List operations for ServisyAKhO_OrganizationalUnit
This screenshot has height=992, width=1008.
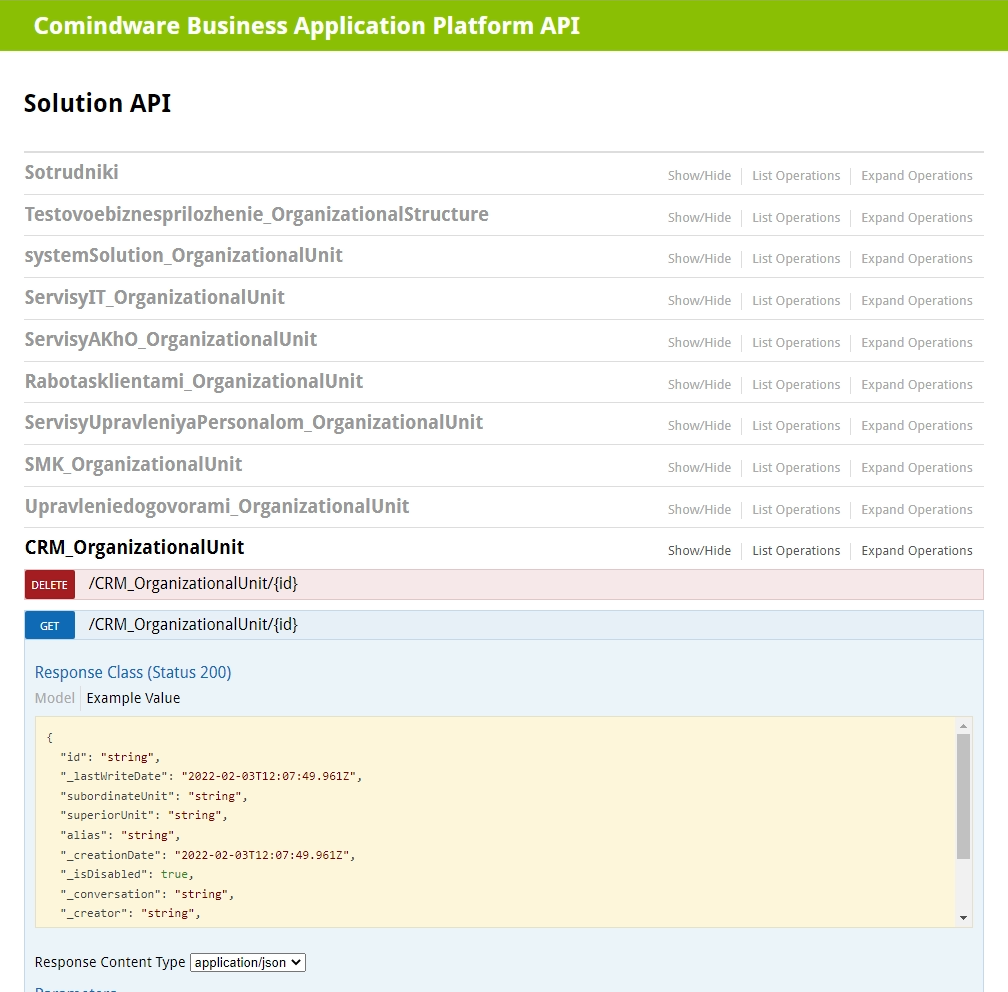coord(796,343)
